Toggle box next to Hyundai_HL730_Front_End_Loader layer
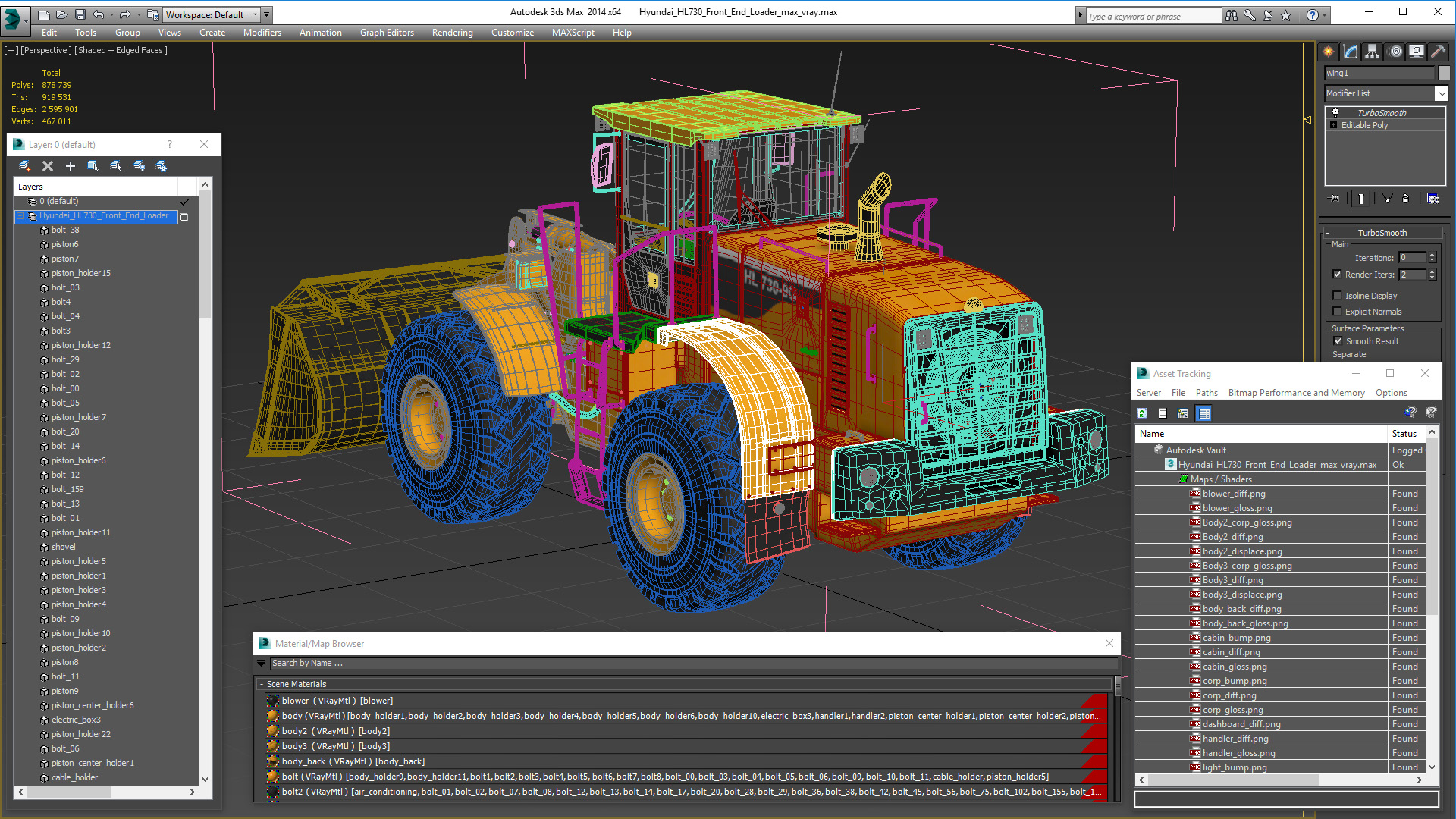 184,217
